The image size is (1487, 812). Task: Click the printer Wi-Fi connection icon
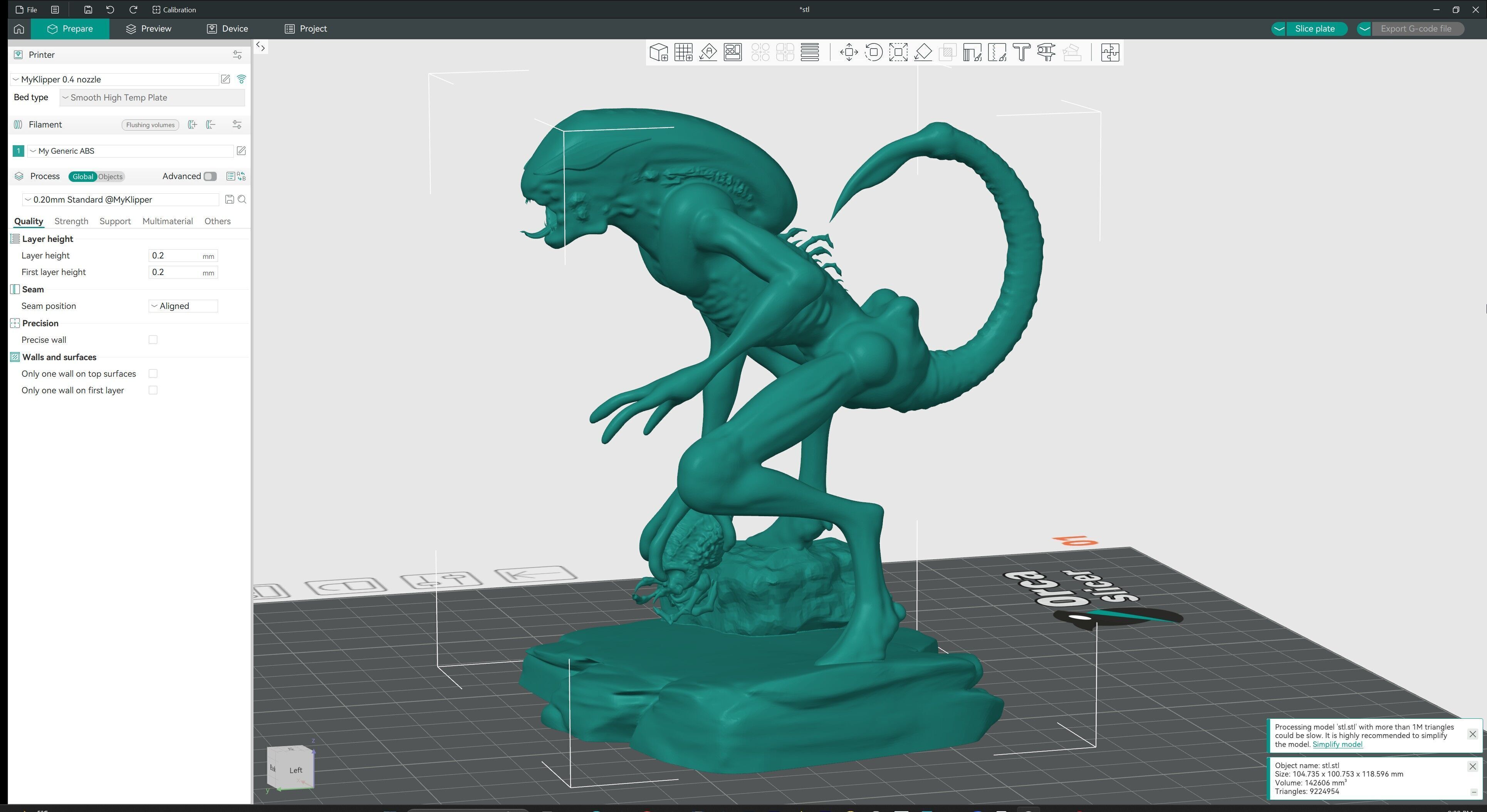[x=241, y=79]
